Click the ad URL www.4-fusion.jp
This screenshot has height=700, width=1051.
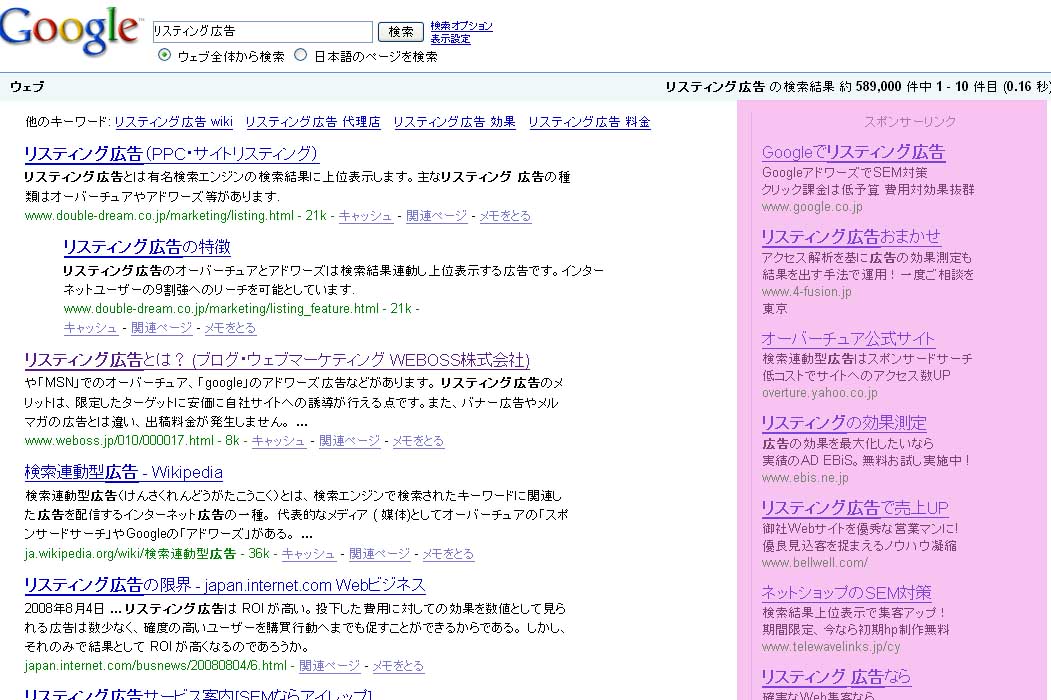[806, 292]
